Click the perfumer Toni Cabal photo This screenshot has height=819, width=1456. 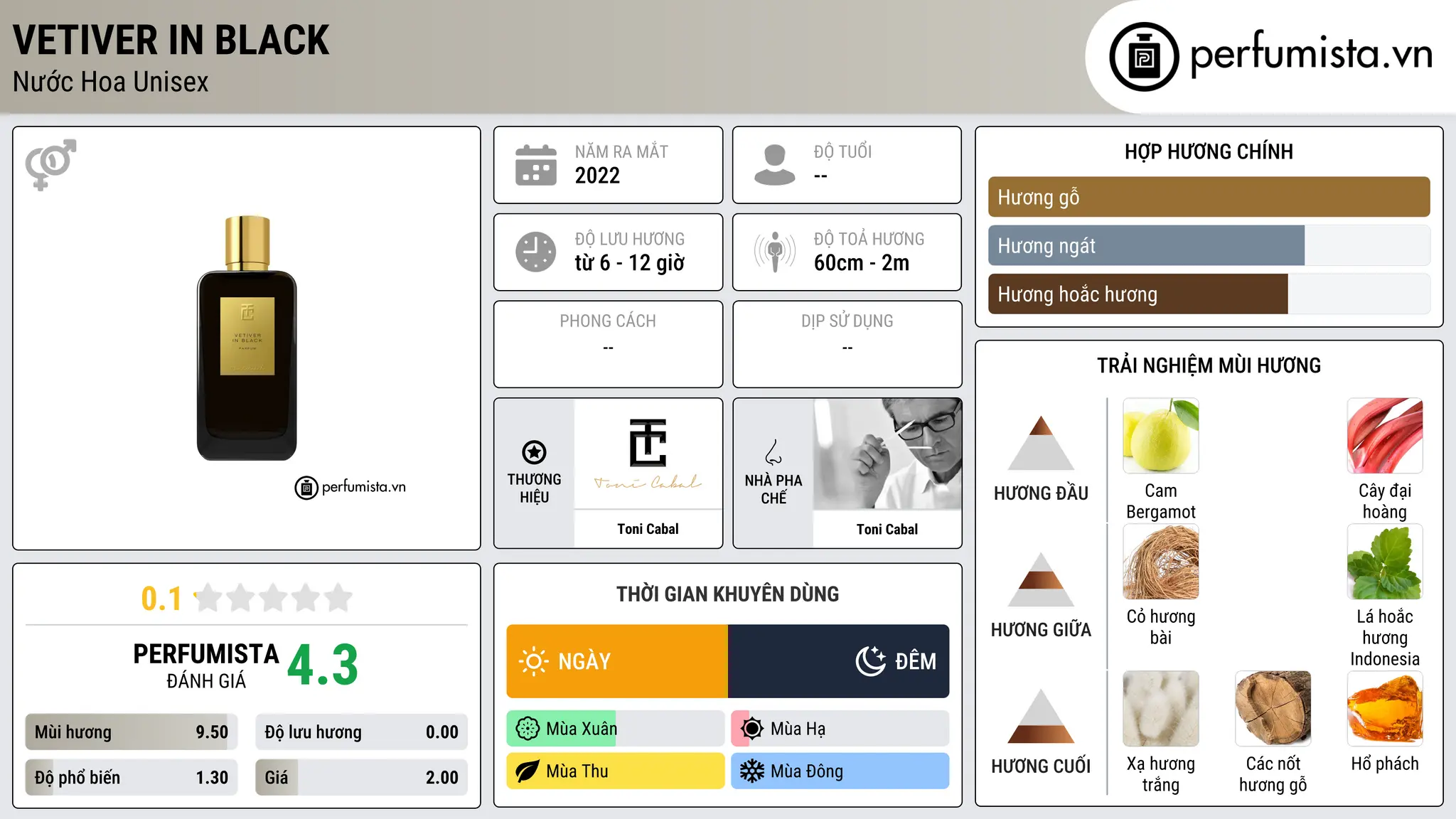pos(887,454)
